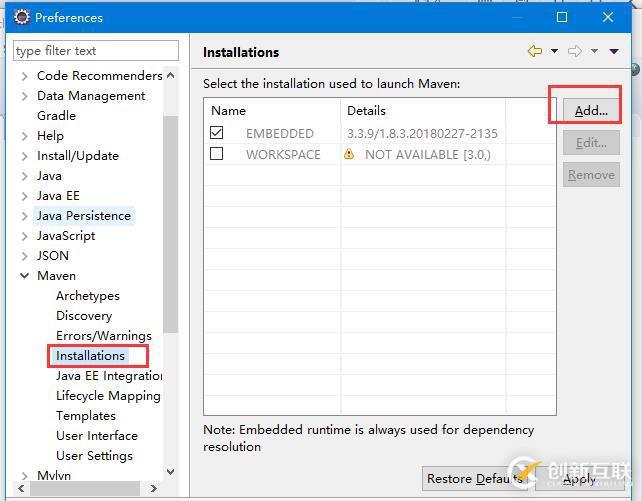Select the EMBEDDED installation name
Viewport: 642px width, 501px height.
pyautogui.click(x=280, y=133)
